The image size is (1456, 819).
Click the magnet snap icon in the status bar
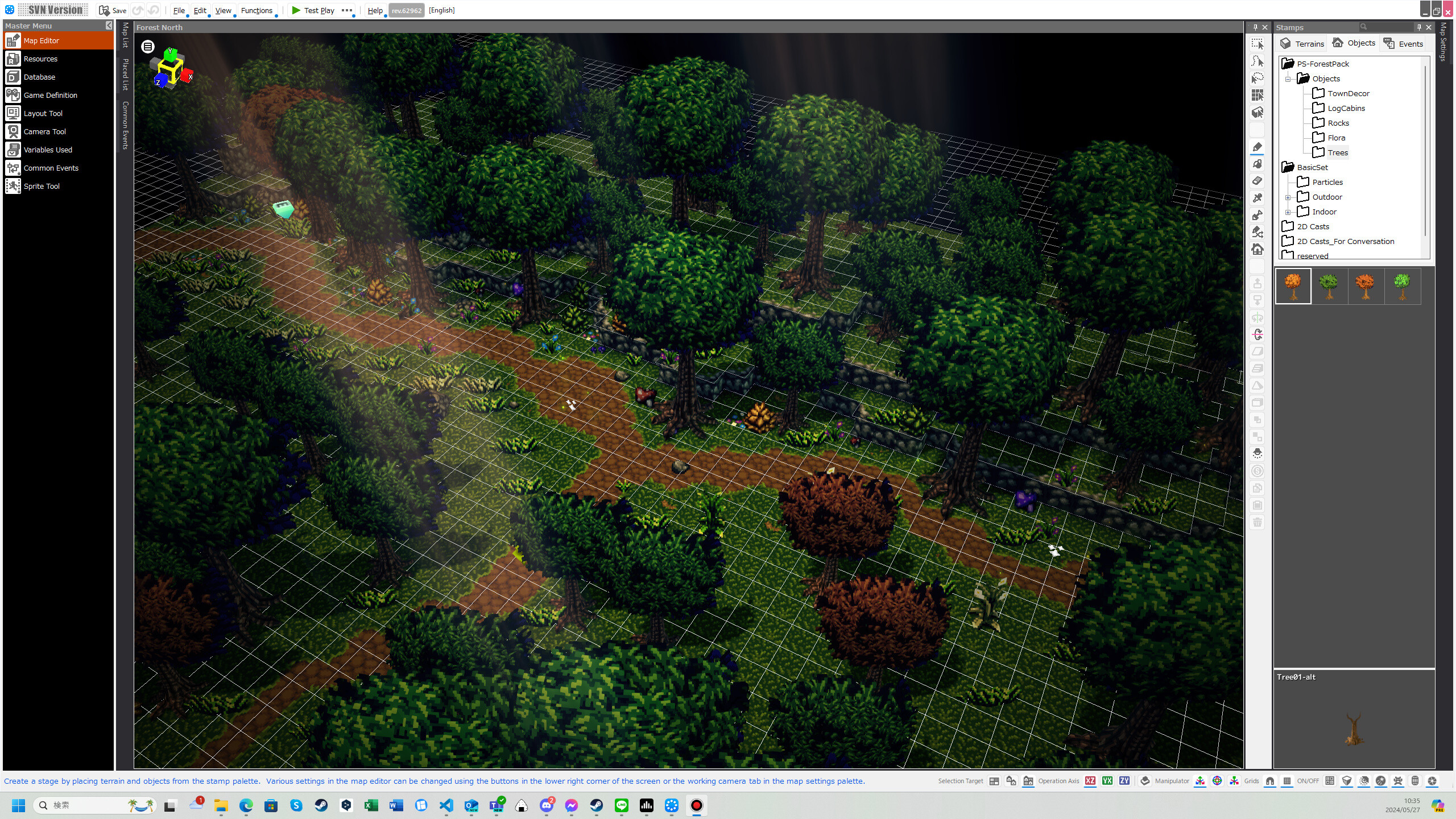click(1269, 781)
